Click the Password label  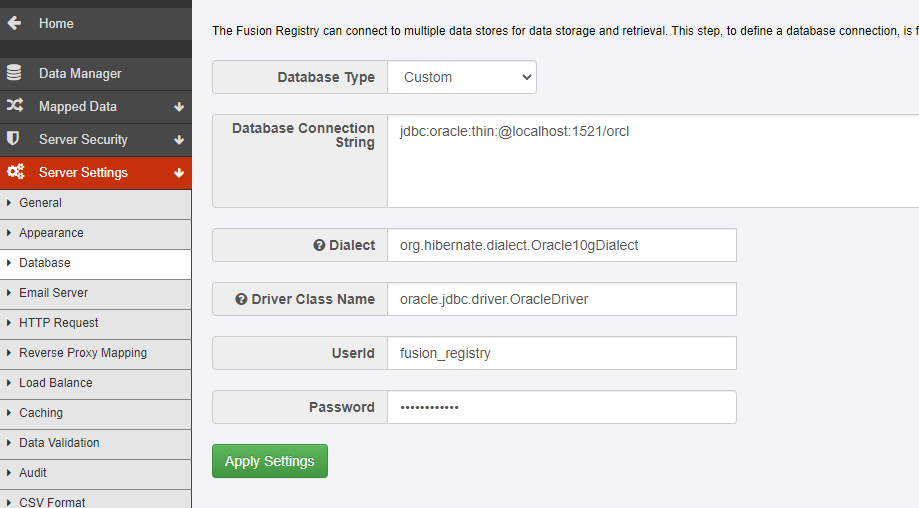[342, 407]
